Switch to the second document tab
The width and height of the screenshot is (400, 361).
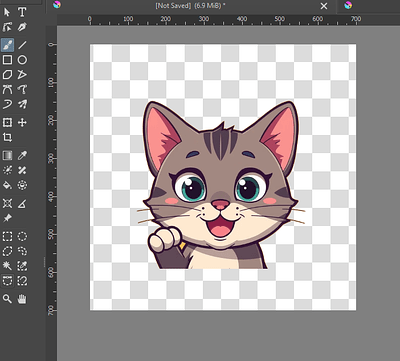point(369,6)
